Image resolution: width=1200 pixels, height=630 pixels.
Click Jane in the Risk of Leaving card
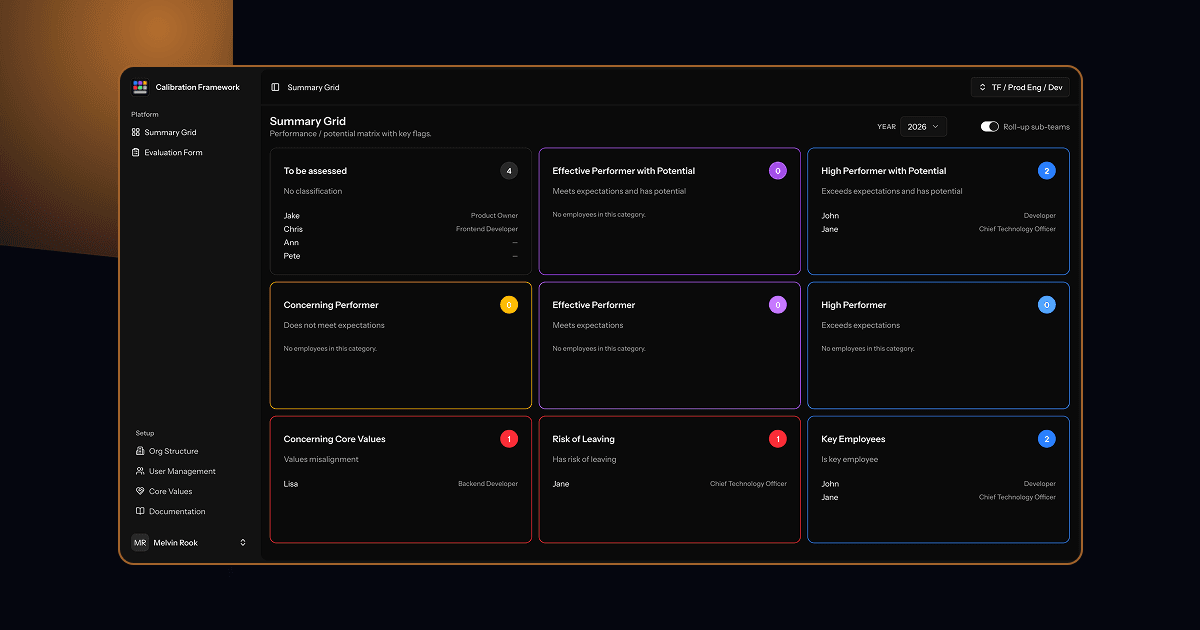[560, 483]
